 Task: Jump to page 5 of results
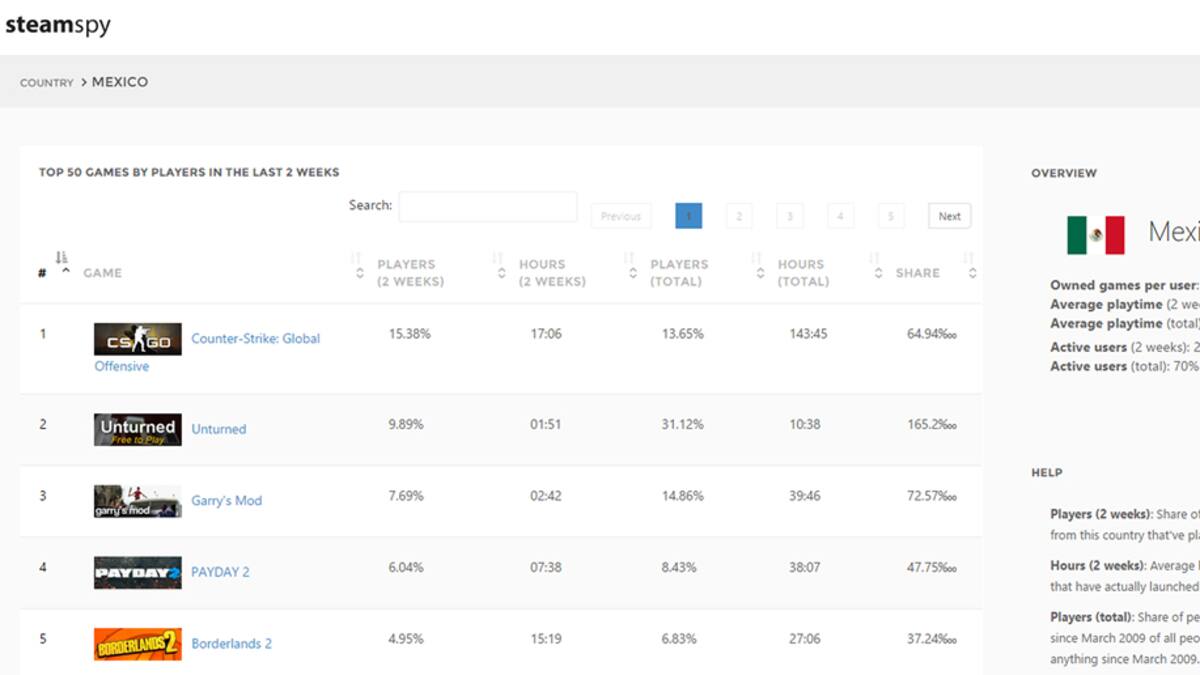[x=891, y=216]
